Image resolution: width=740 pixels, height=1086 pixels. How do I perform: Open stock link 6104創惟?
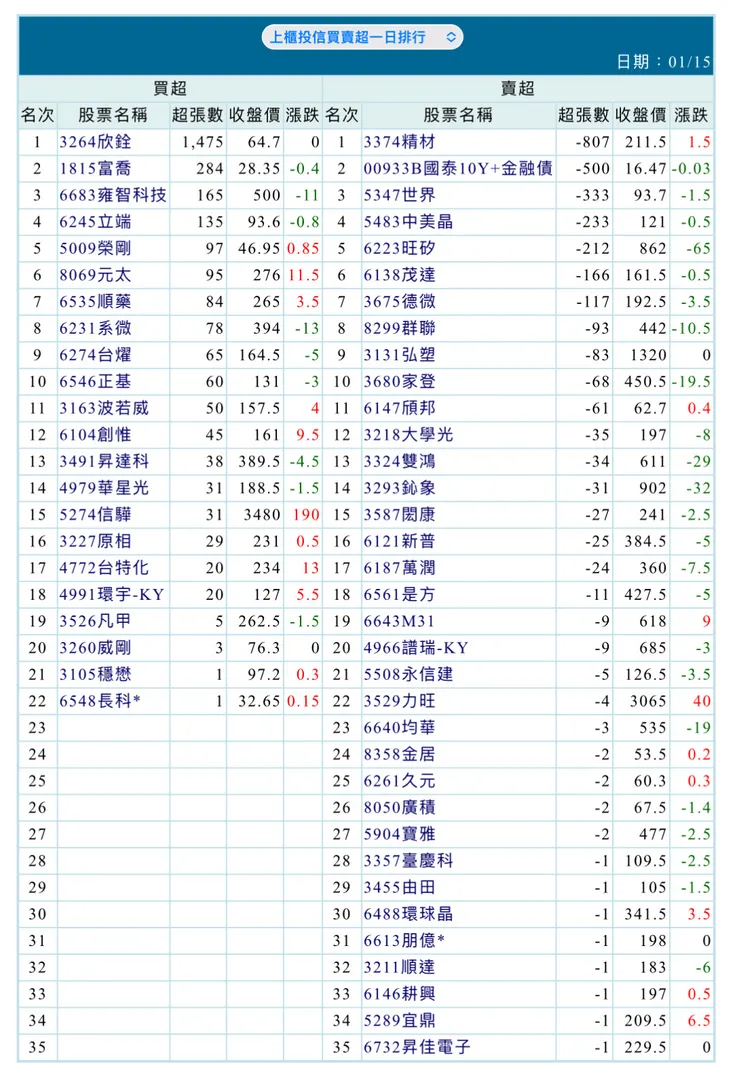[x=95, y=435]
